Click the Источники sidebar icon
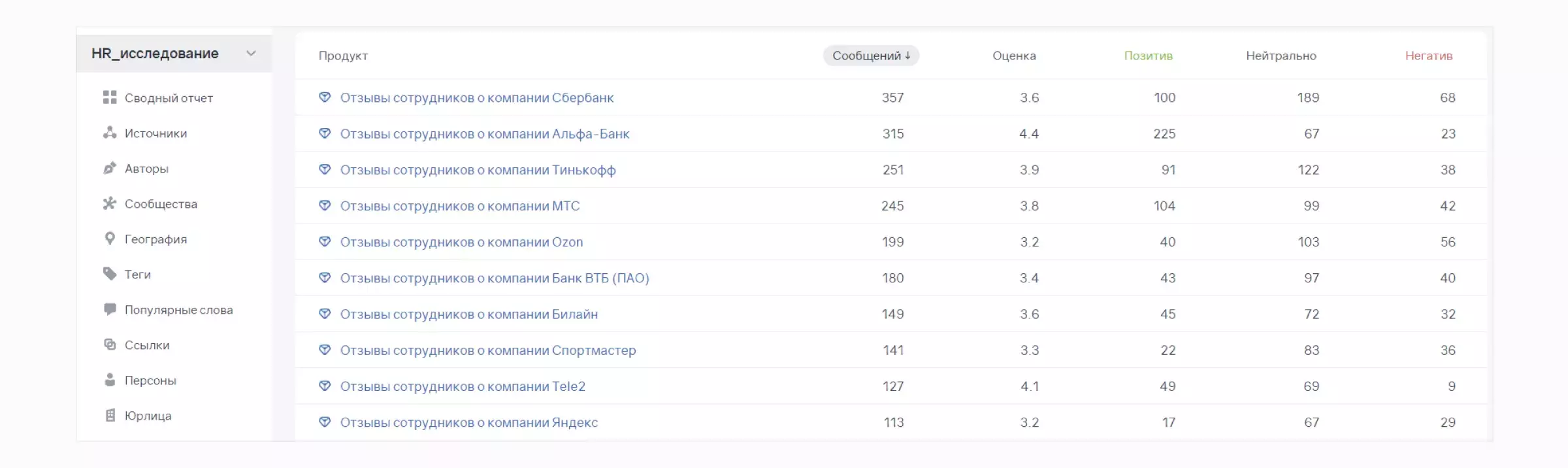The width and height of the screenshot is (1568, 468). [110, 133]
